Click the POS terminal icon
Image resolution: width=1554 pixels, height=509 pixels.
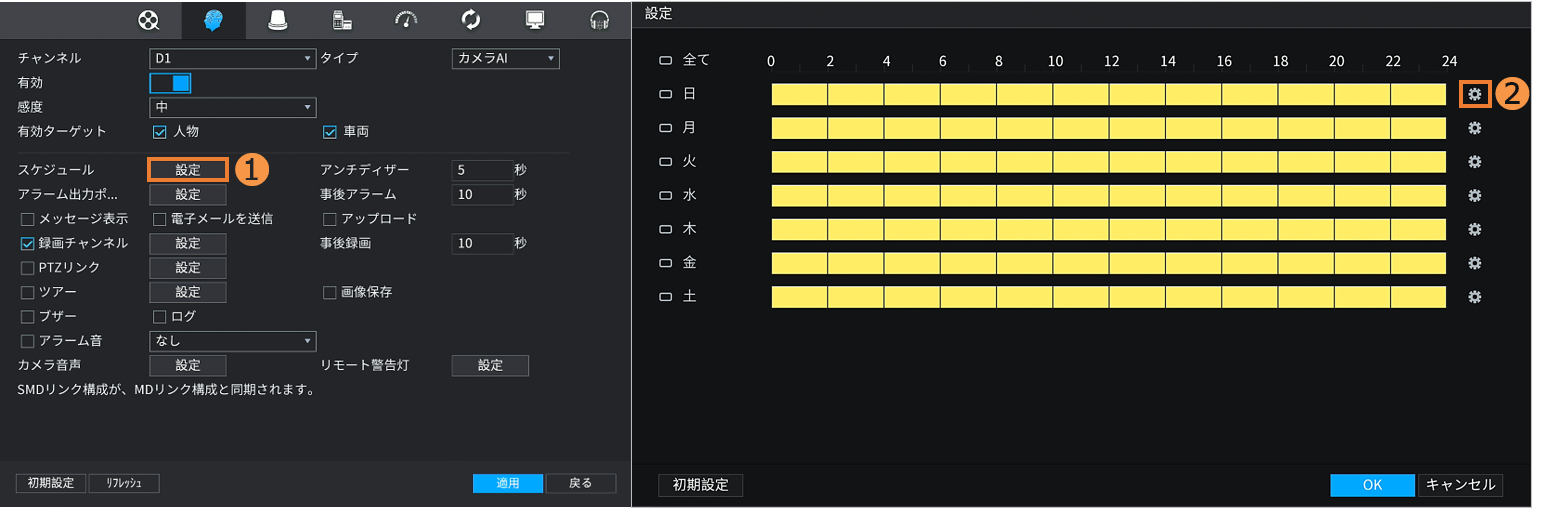341,20
